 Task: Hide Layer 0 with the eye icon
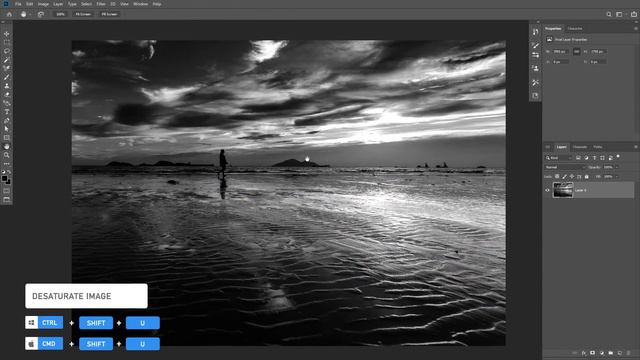coord(547,190)
